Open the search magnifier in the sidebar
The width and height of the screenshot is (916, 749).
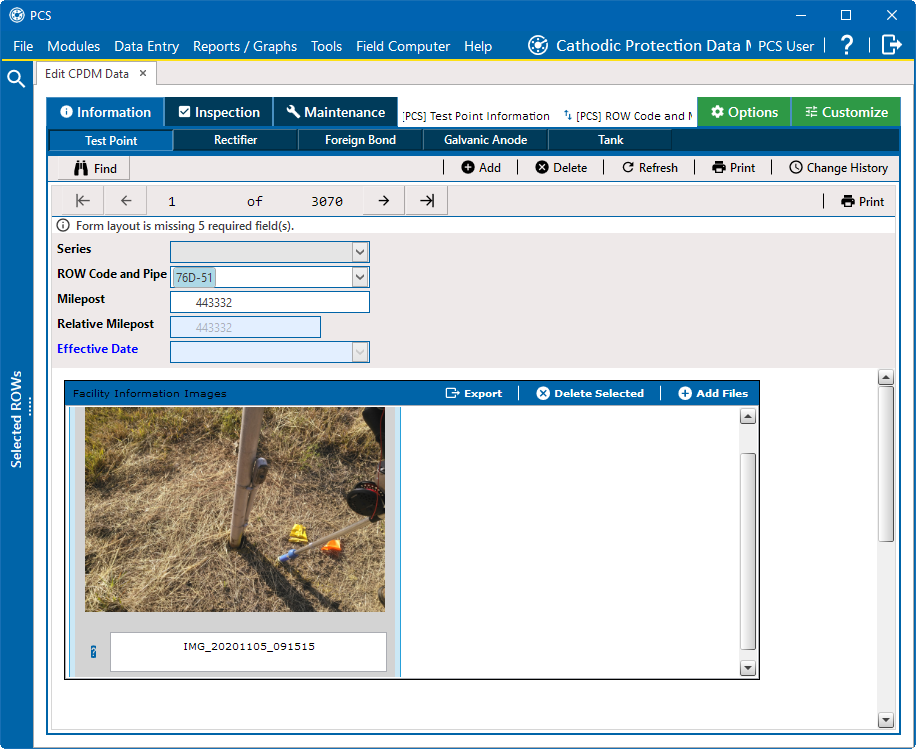pos(16,79)
